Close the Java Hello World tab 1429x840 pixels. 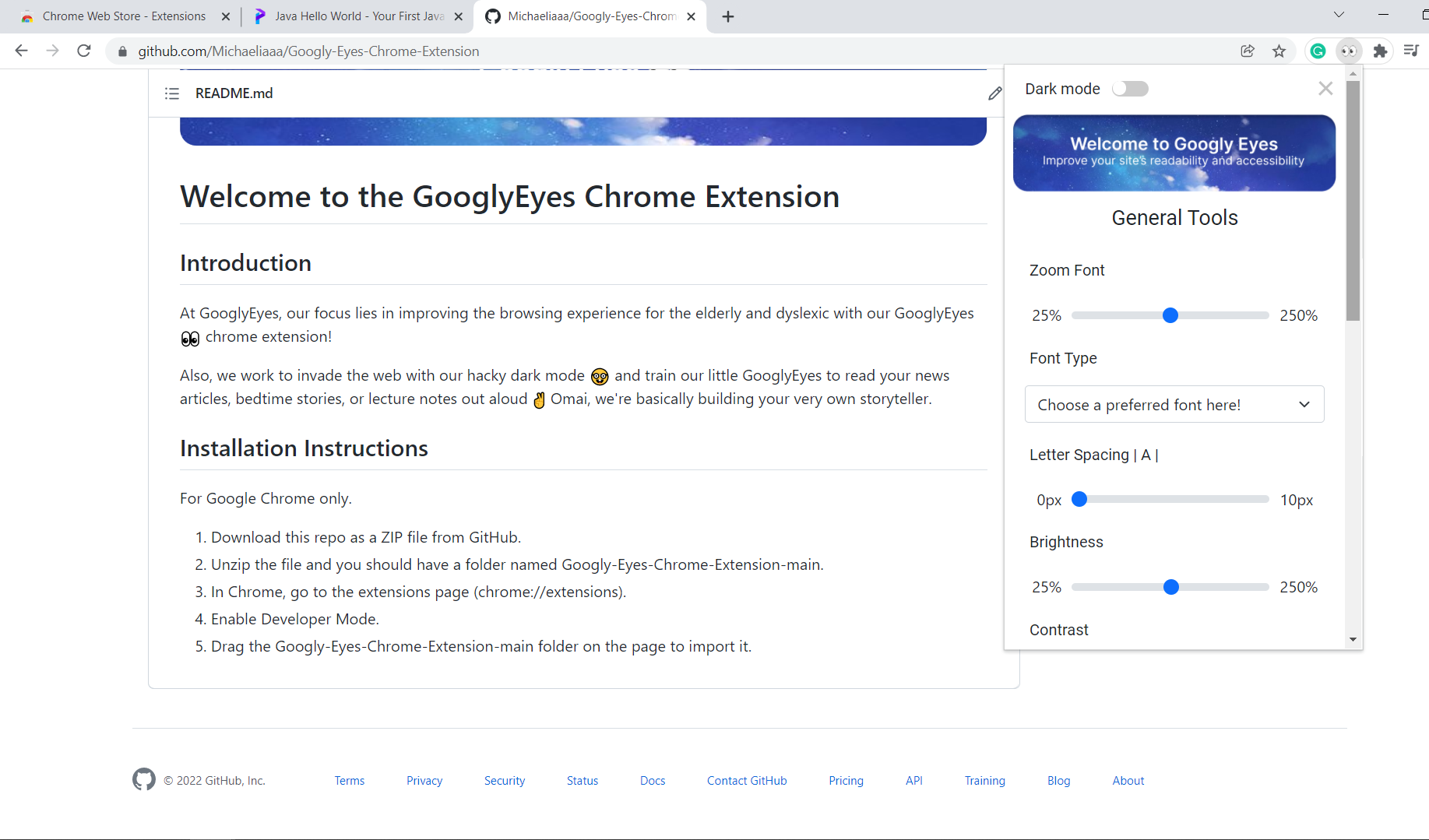click(459, 16)
